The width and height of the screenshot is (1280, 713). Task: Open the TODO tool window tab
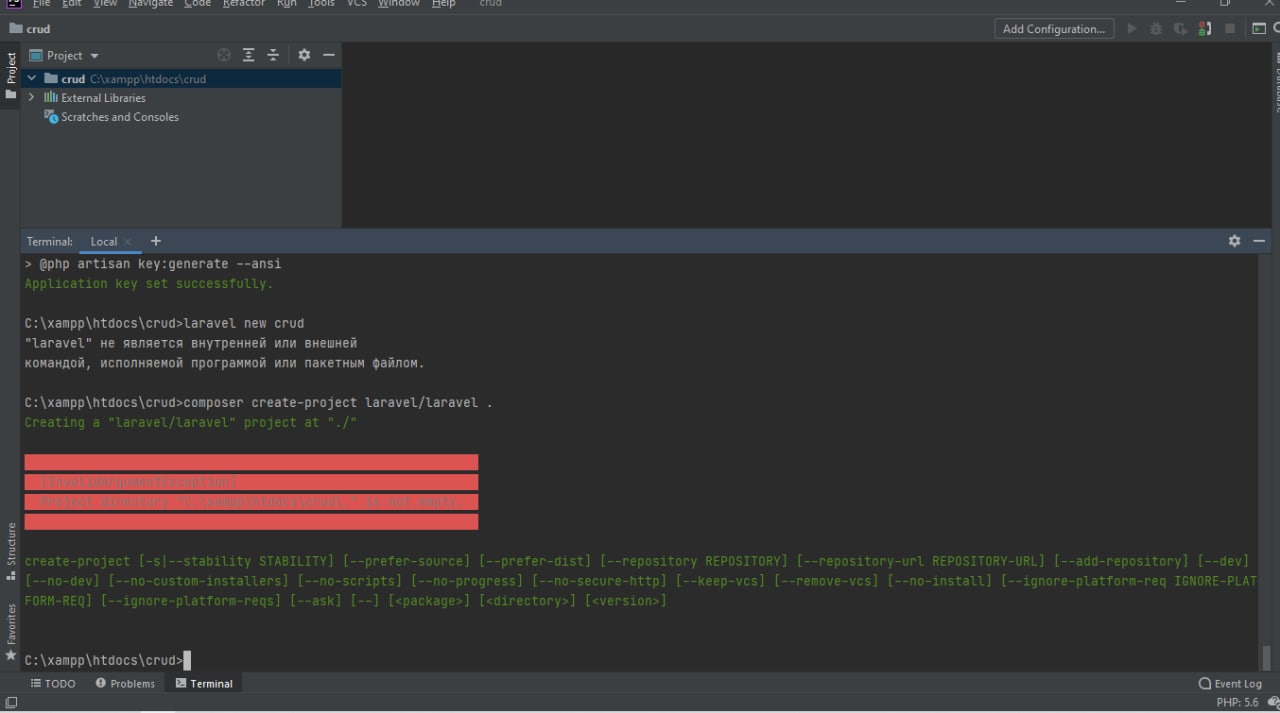click(x=53, y=684)
